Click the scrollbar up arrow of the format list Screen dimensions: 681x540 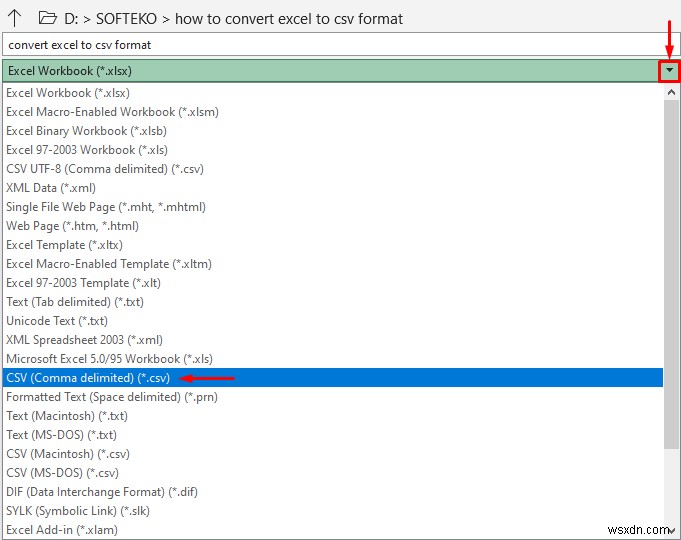[x=671, y=92]
